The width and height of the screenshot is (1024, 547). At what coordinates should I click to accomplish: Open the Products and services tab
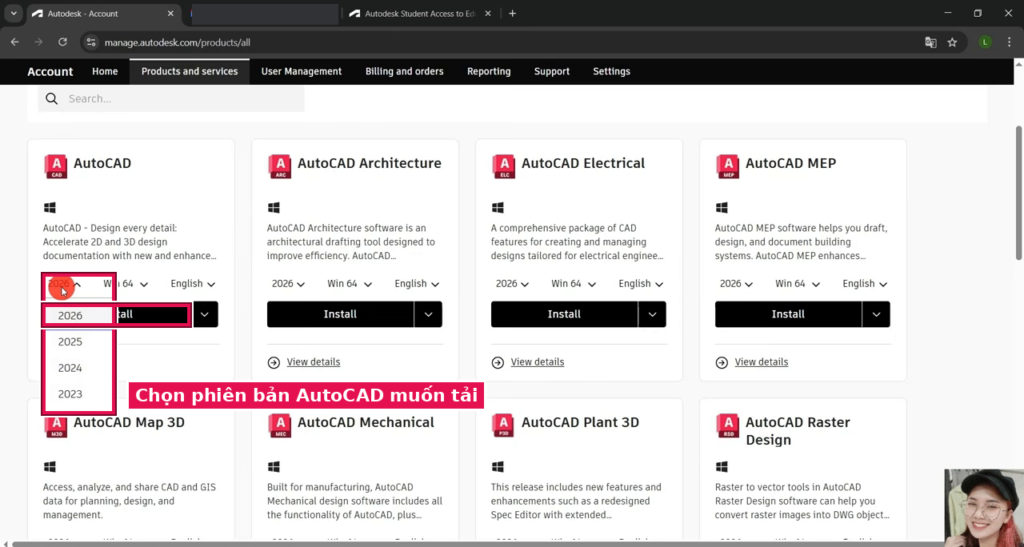189,71
